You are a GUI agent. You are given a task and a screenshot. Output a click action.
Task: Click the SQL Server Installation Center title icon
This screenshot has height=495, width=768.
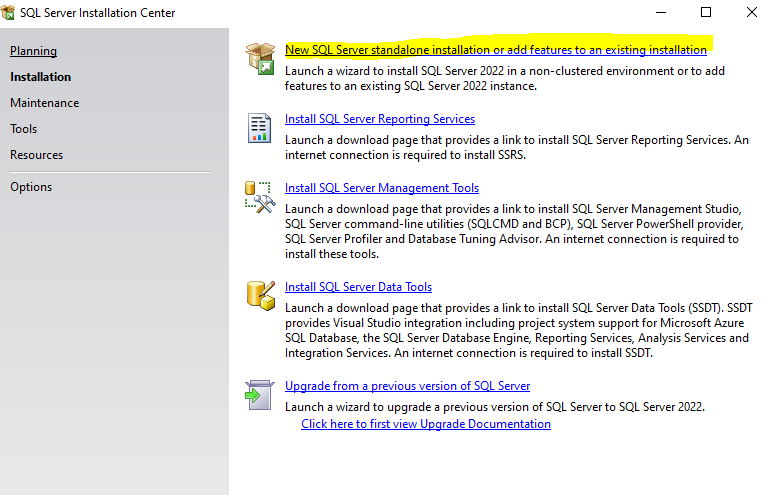click(8, 12)
